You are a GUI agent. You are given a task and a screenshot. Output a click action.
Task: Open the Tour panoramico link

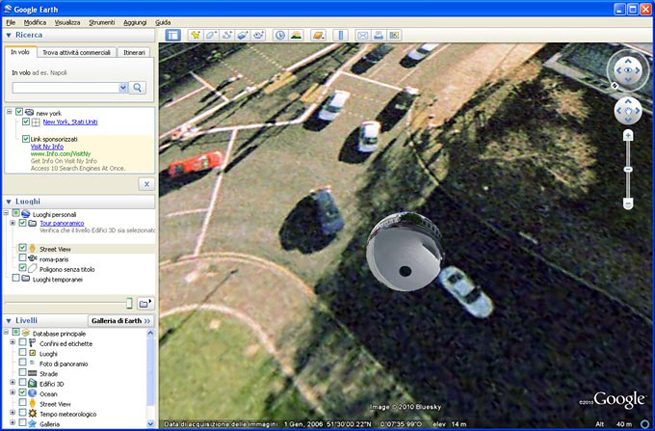(x=62, y=223)
